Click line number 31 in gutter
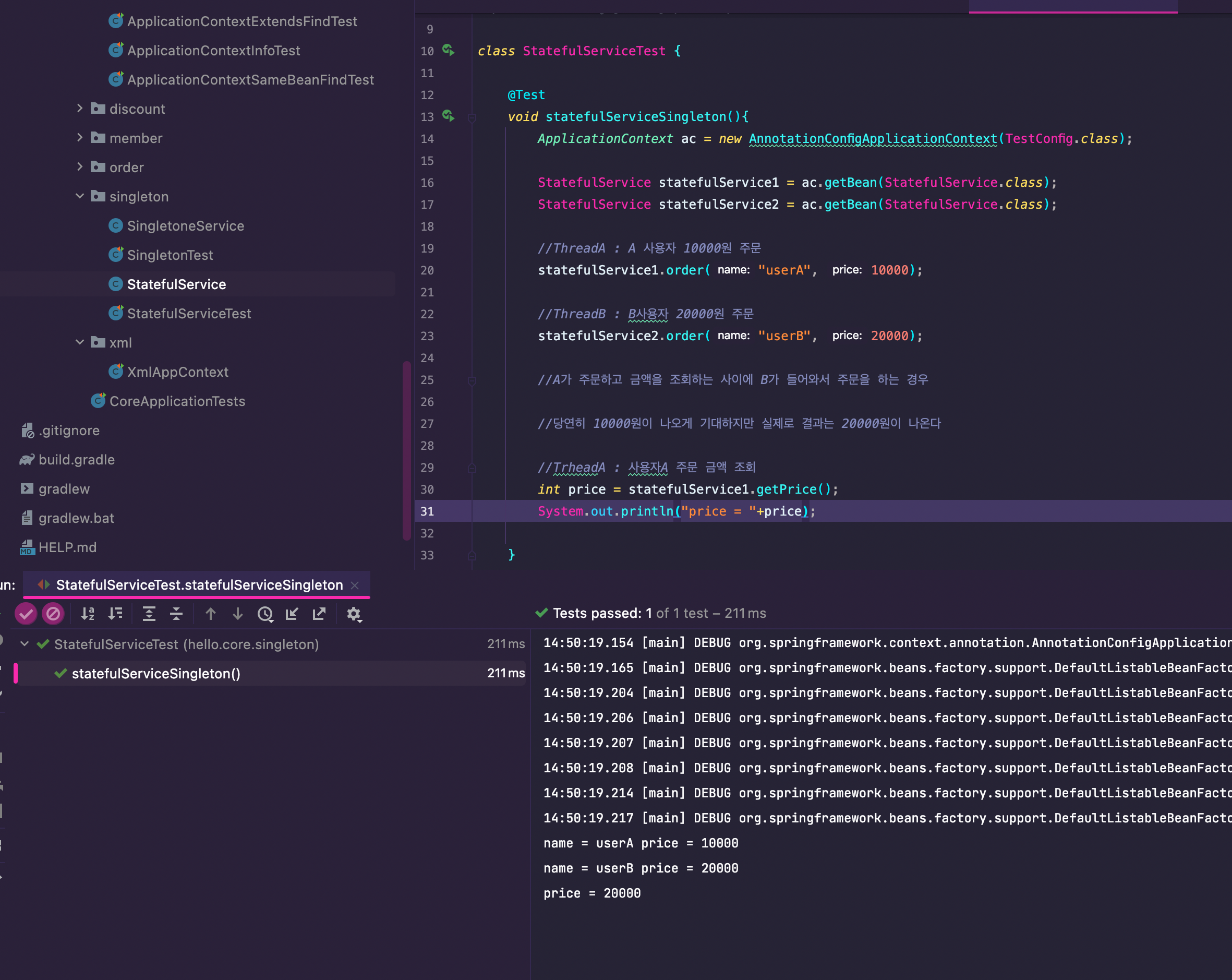1232x980 pixels. tap(427, 511)
